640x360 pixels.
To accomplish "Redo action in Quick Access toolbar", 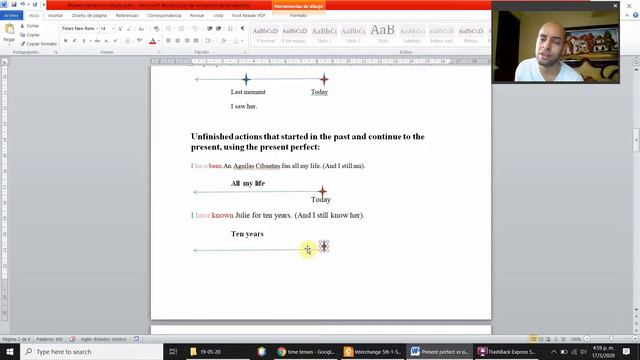I will (35, 4).
